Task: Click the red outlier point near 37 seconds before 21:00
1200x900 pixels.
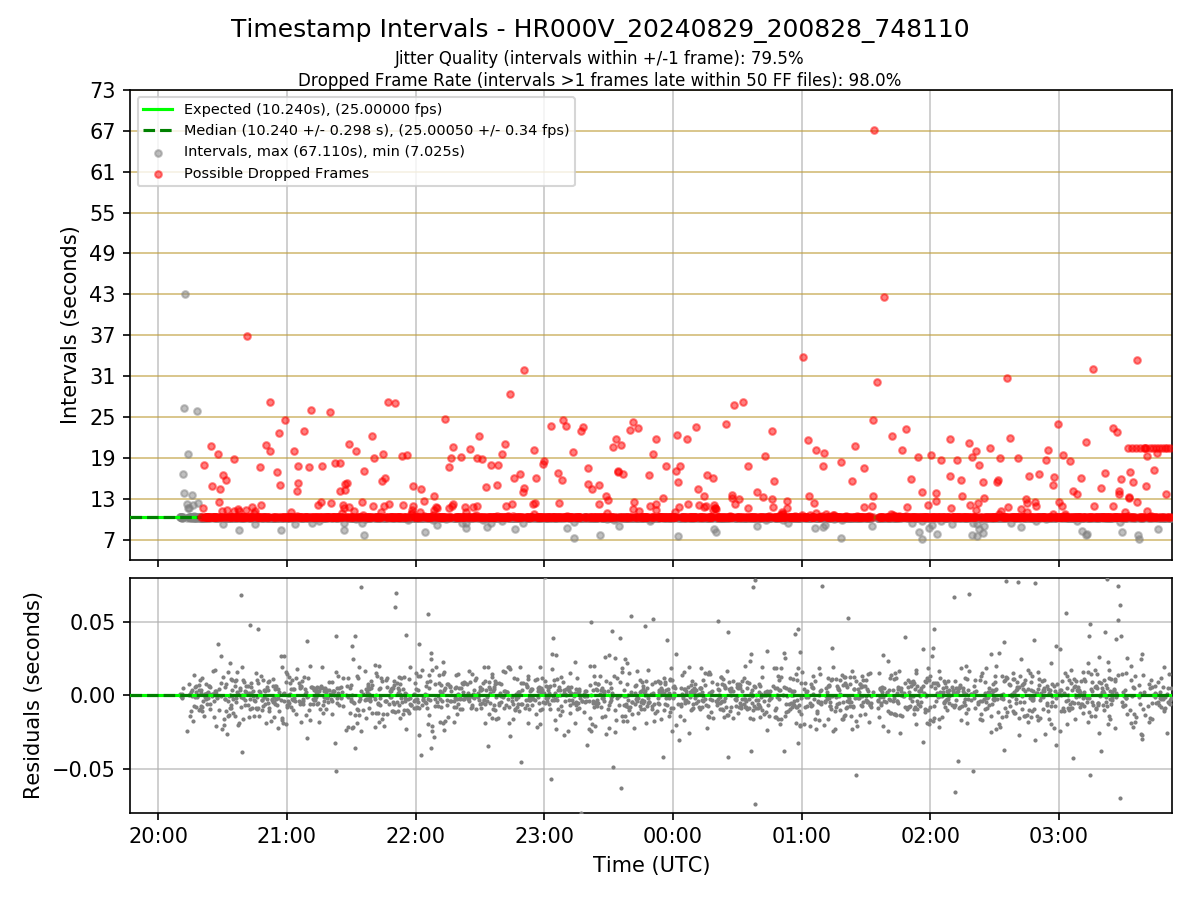Action: click(x=247, y=336)
